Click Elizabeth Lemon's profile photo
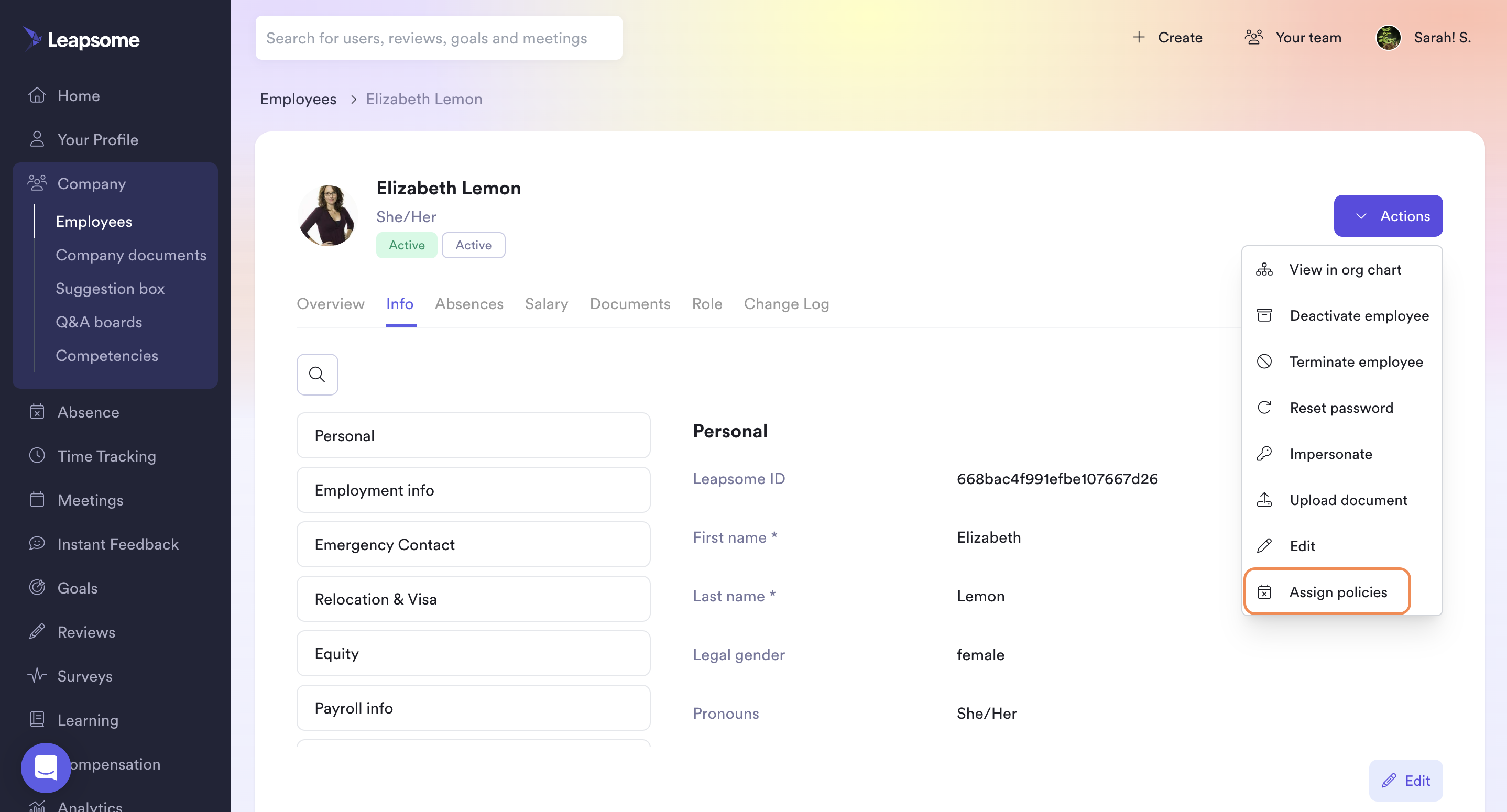The width and height of the screenshot is (1507, 812). tap(327, 215)
